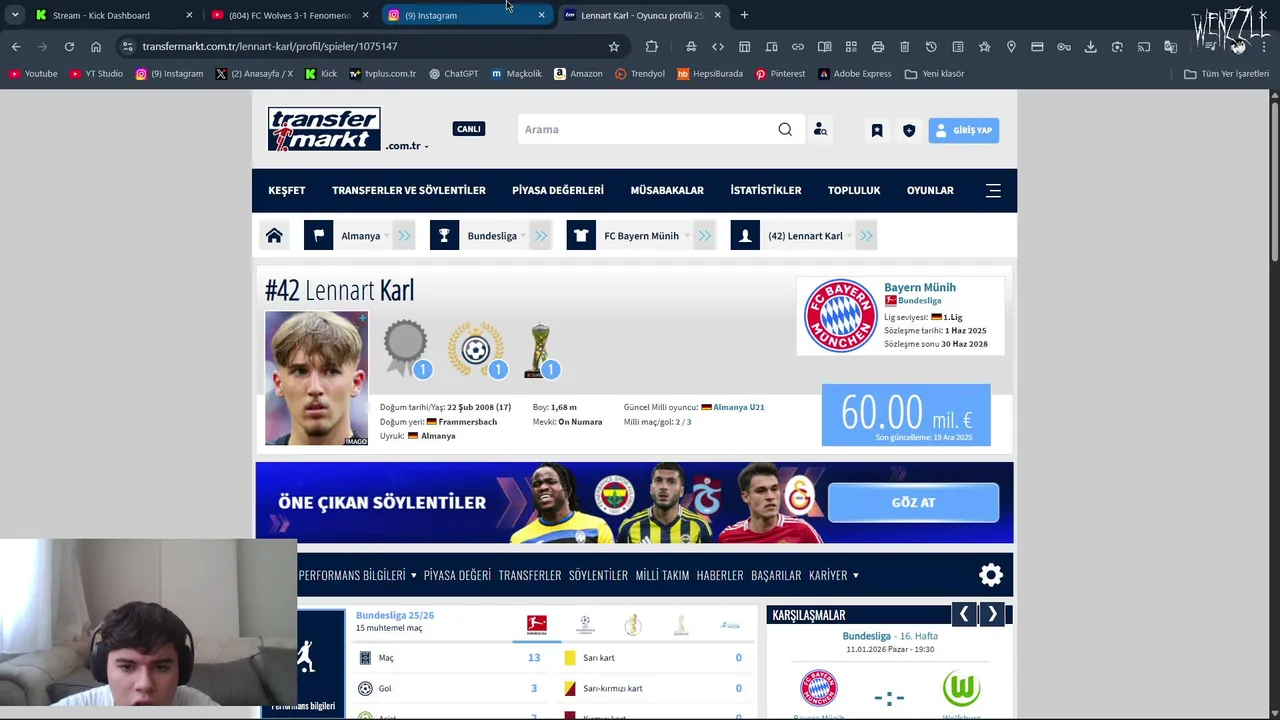
Task: Click the golden wreath football award badge
Action: point(476,348)
